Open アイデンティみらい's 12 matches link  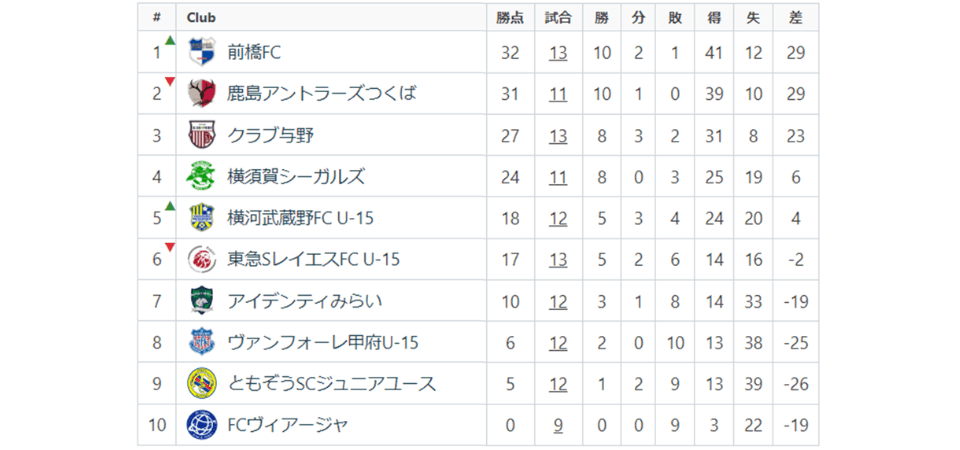[x=558, y=301]
